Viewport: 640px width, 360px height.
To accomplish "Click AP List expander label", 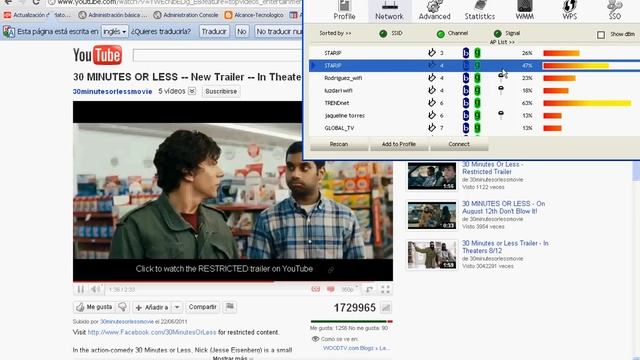I will (x=502, y=42).
